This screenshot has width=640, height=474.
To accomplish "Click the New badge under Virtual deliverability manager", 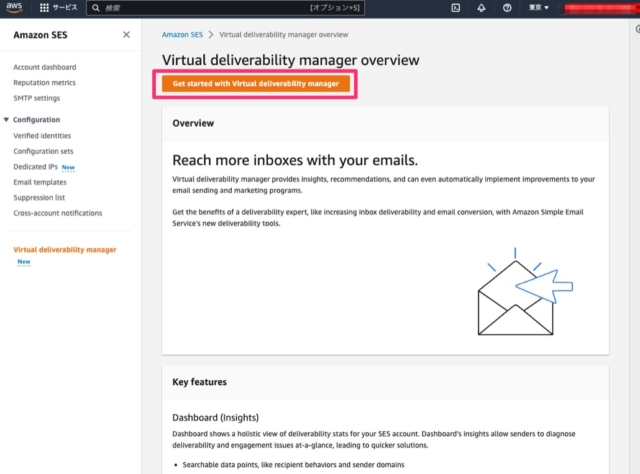I will [24, 262].
